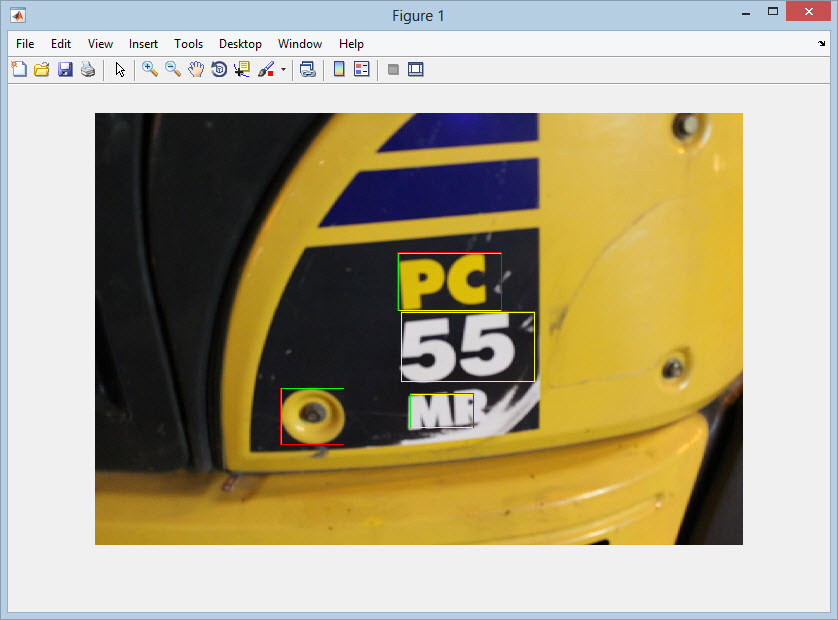Viewport: 838px width, 620px height.
Task: Open the File menu
Action: tap(25, 44)
